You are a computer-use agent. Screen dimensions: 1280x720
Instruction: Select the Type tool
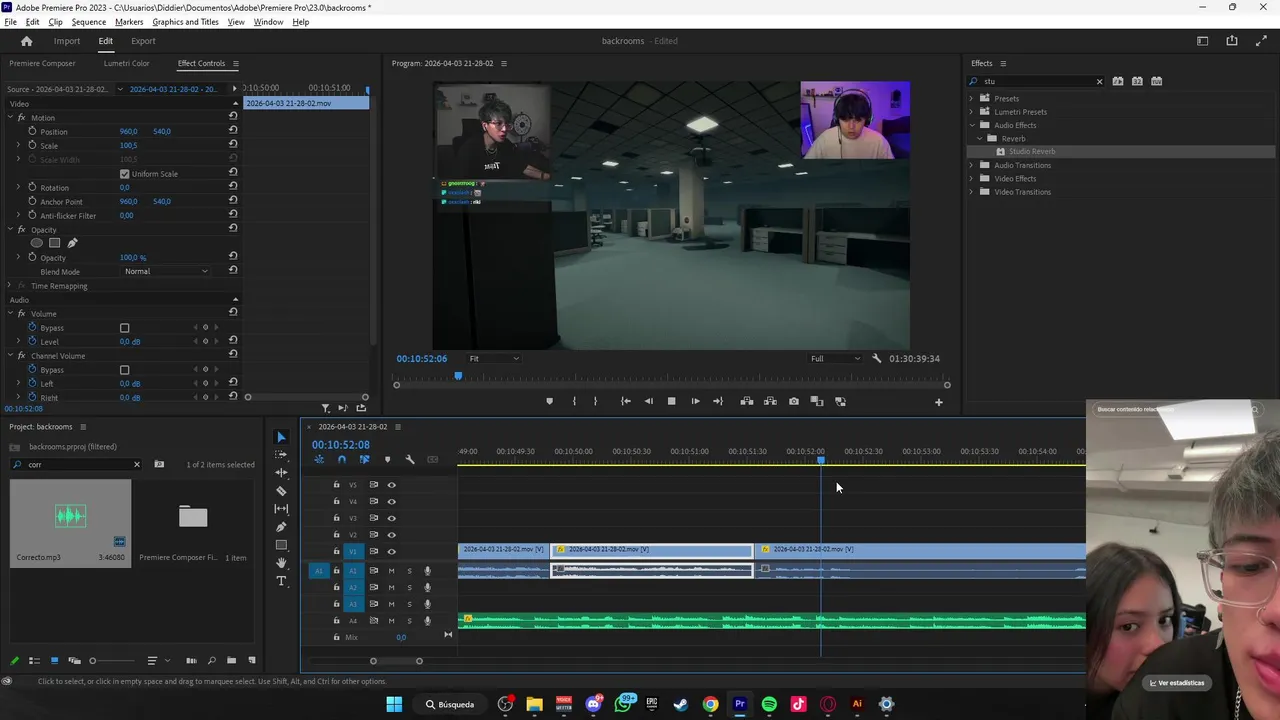coord(281,581)
